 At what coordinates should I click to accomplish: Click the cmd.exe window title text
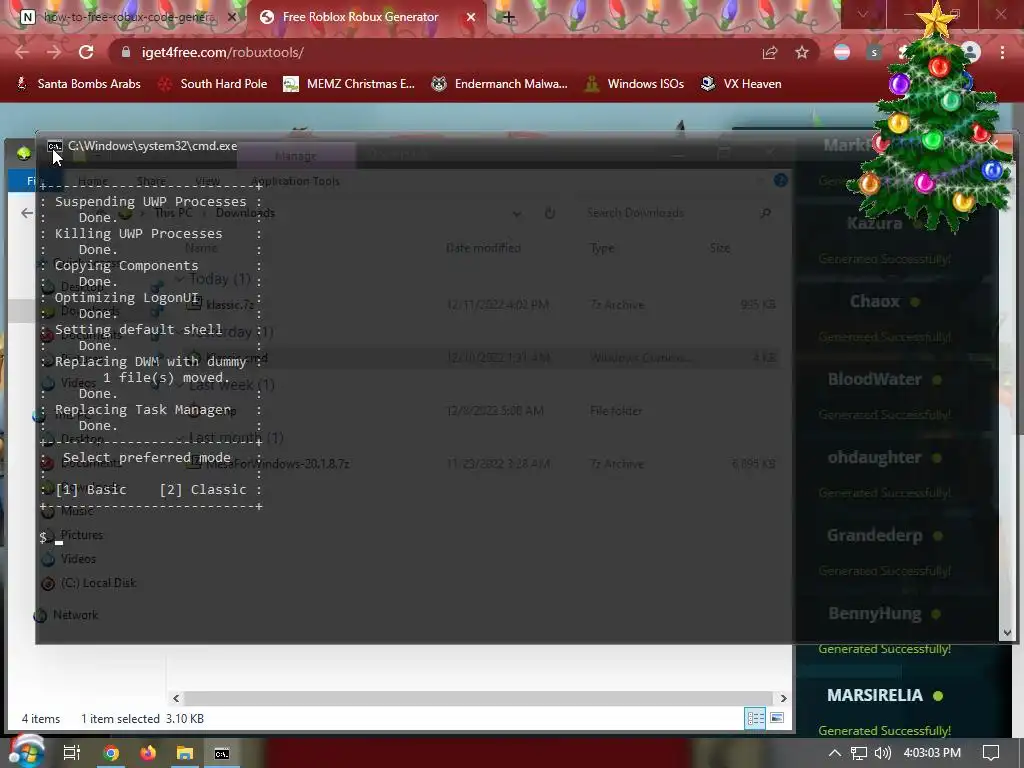(x=153, y=146)
